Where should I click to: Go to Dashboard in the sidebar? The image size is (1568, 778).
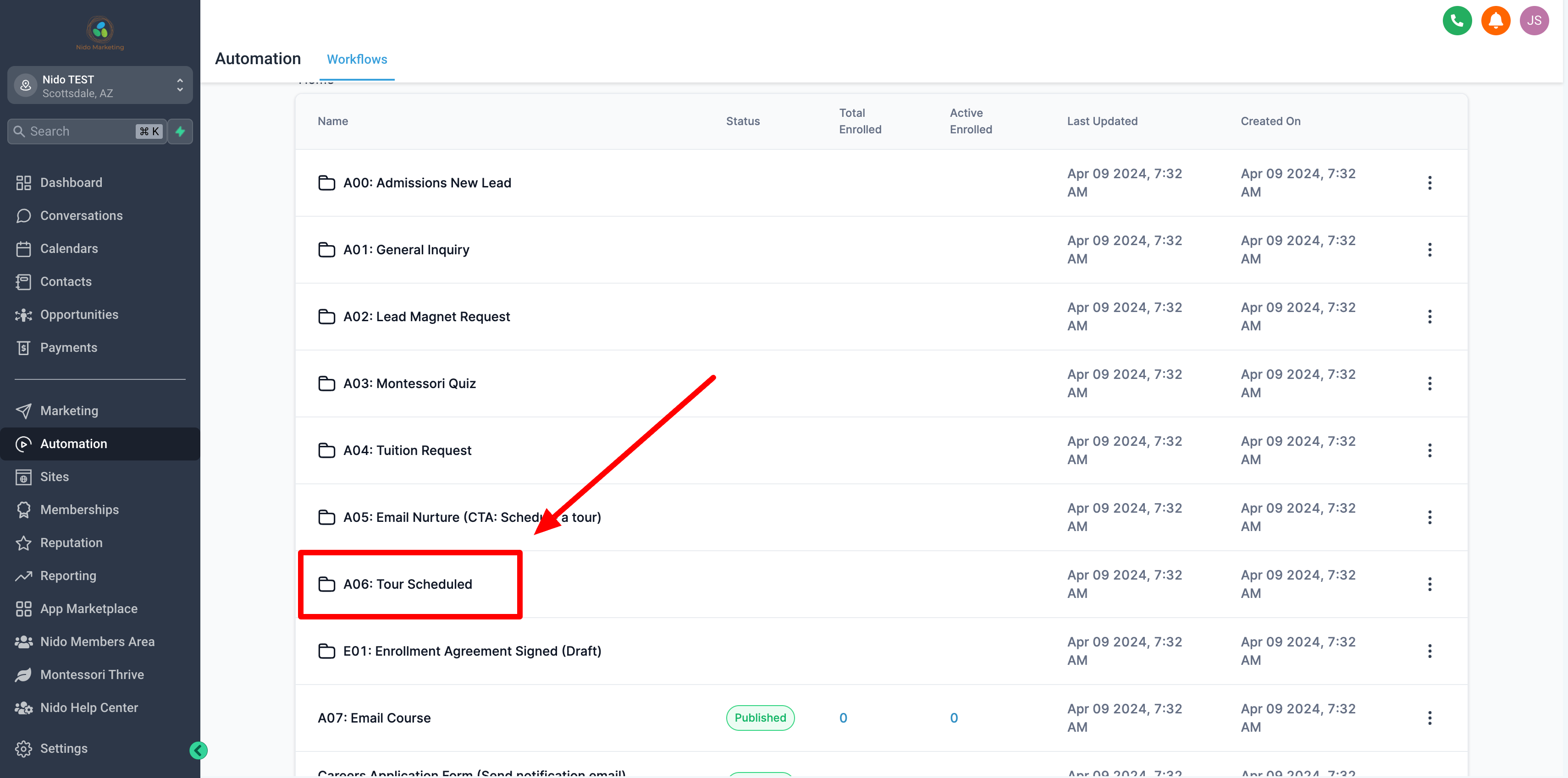(100, 182)
